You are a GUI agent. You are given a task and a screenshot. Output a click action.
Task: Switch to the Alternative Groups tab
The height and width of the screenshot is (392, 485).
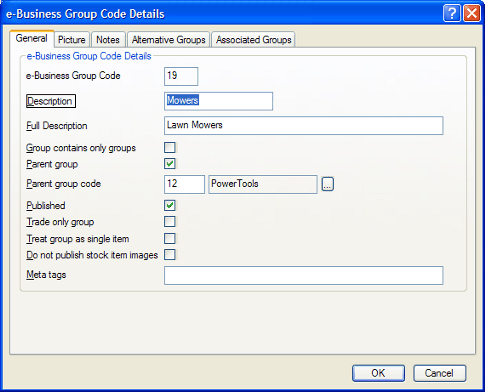click(168, 40)
